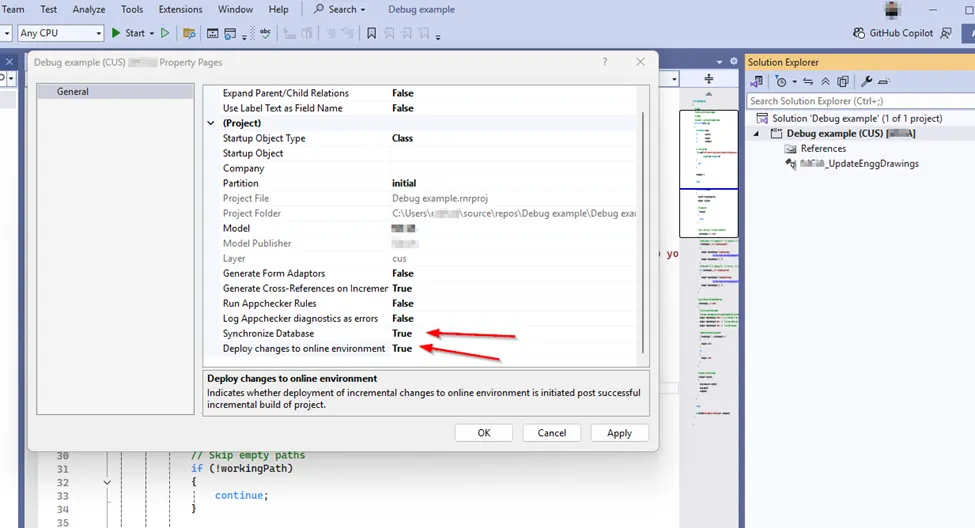
Task: Click Collapse All icon in Solution Explorer
Action: pos(825,81)
